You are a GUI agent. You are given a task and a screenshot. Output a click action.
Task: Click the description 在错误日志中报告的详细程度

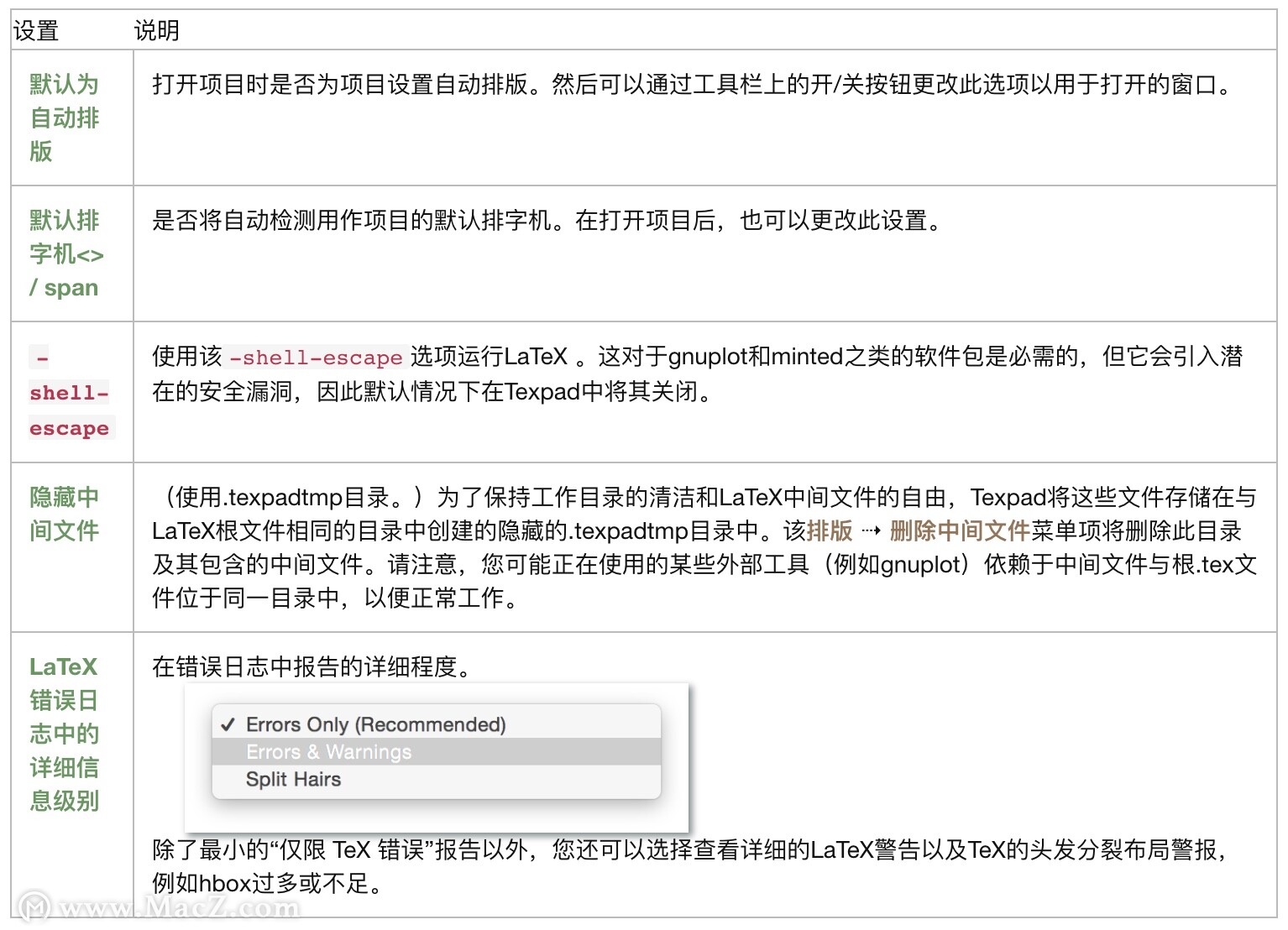(x=312, y=666)
